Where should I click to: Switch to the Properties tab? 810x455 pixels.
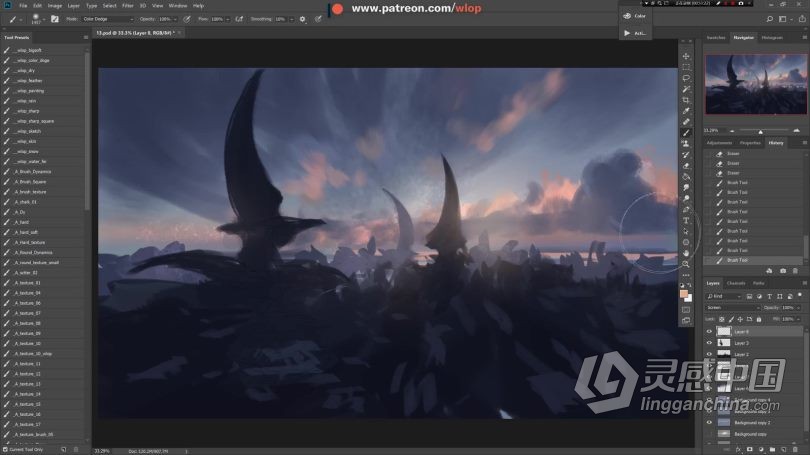750,143
